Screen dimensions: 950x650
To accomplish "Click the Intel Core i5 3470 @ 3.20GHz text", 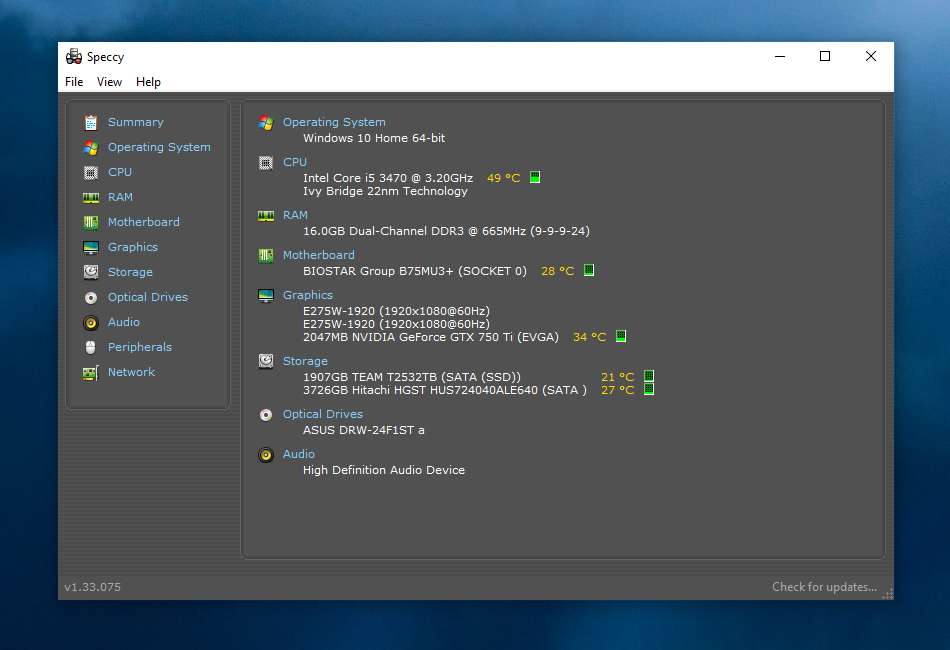I will coord(388,177).
